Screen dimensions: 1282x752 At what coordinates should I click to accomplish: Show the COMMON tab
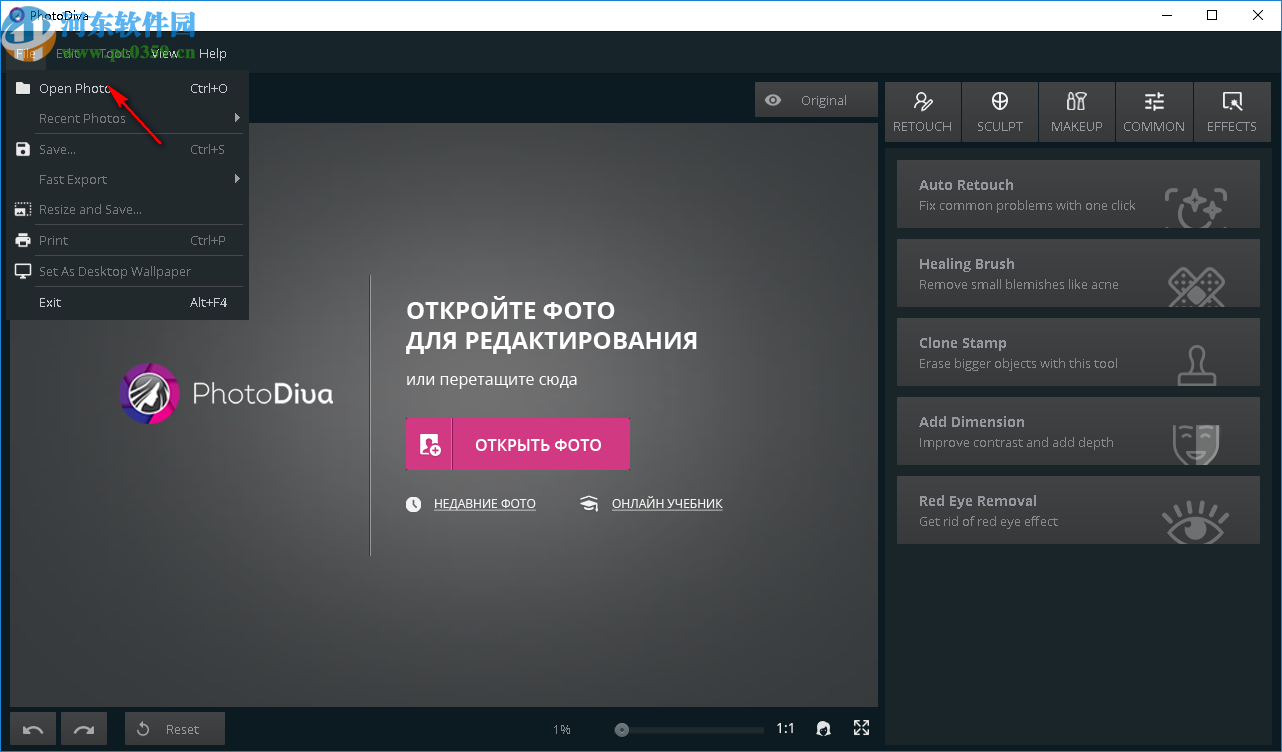[x=1154, y=112]
